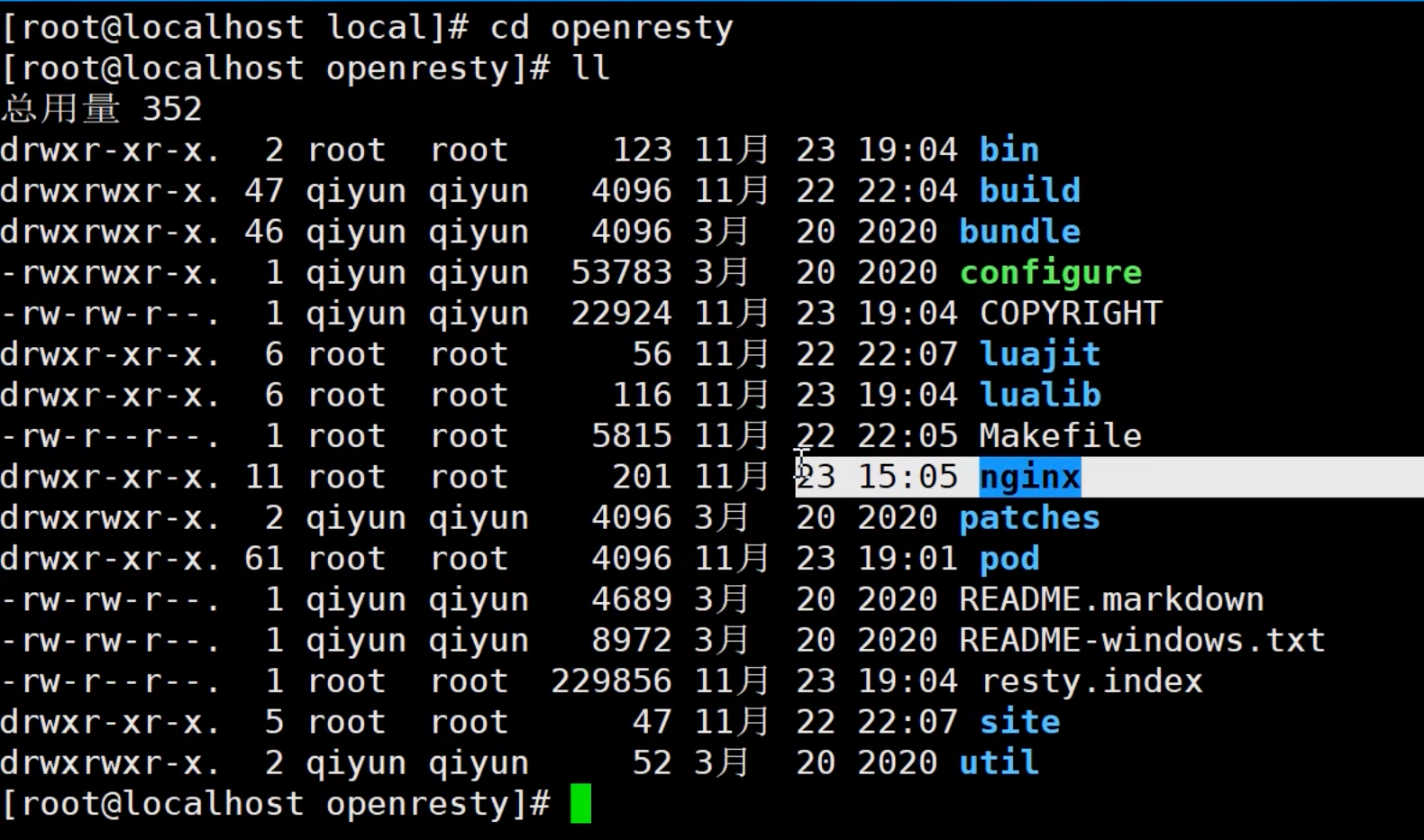Click the 'bundle' directory name
Viewport: 1424px width, 840px height.
[x=1019, y=232]
